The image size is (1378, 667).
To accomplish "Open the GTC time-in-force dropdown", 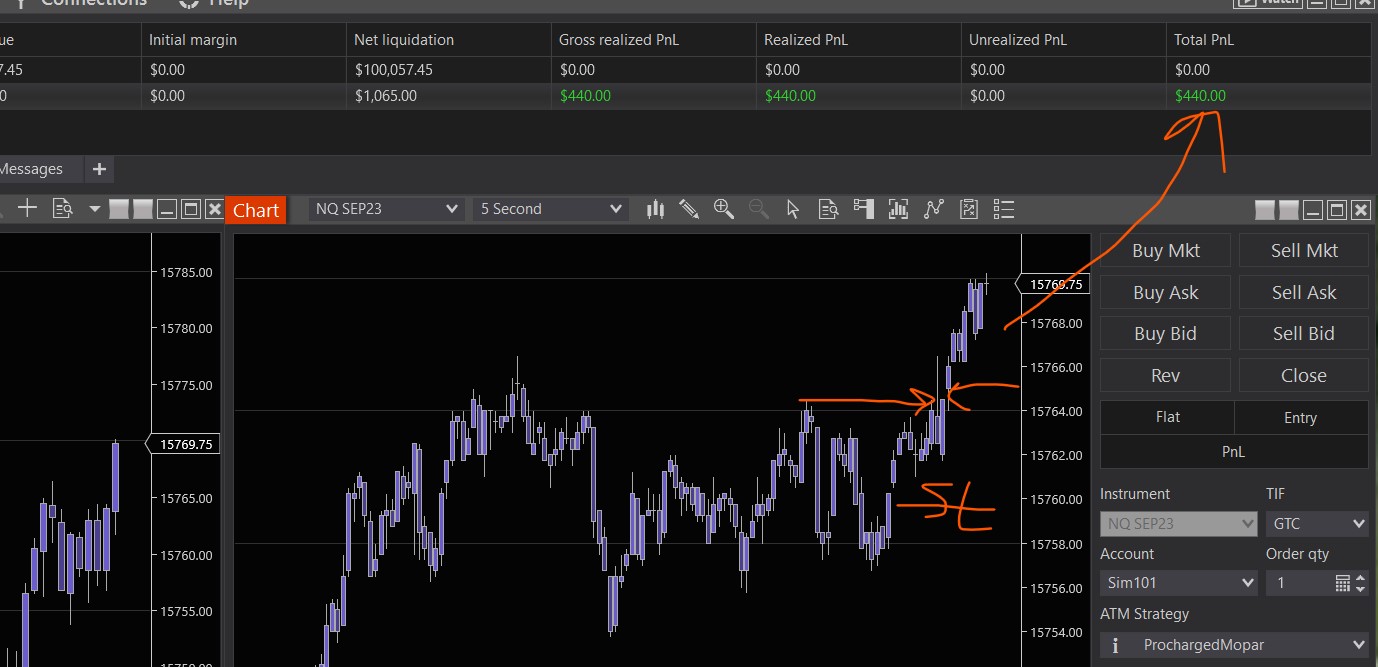I will pyautogui.click(x=1316, y=523).
